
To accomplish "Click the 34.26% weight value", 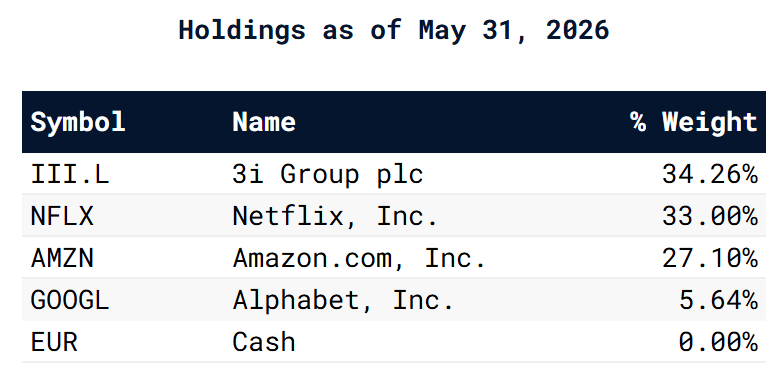I will 710,174.
